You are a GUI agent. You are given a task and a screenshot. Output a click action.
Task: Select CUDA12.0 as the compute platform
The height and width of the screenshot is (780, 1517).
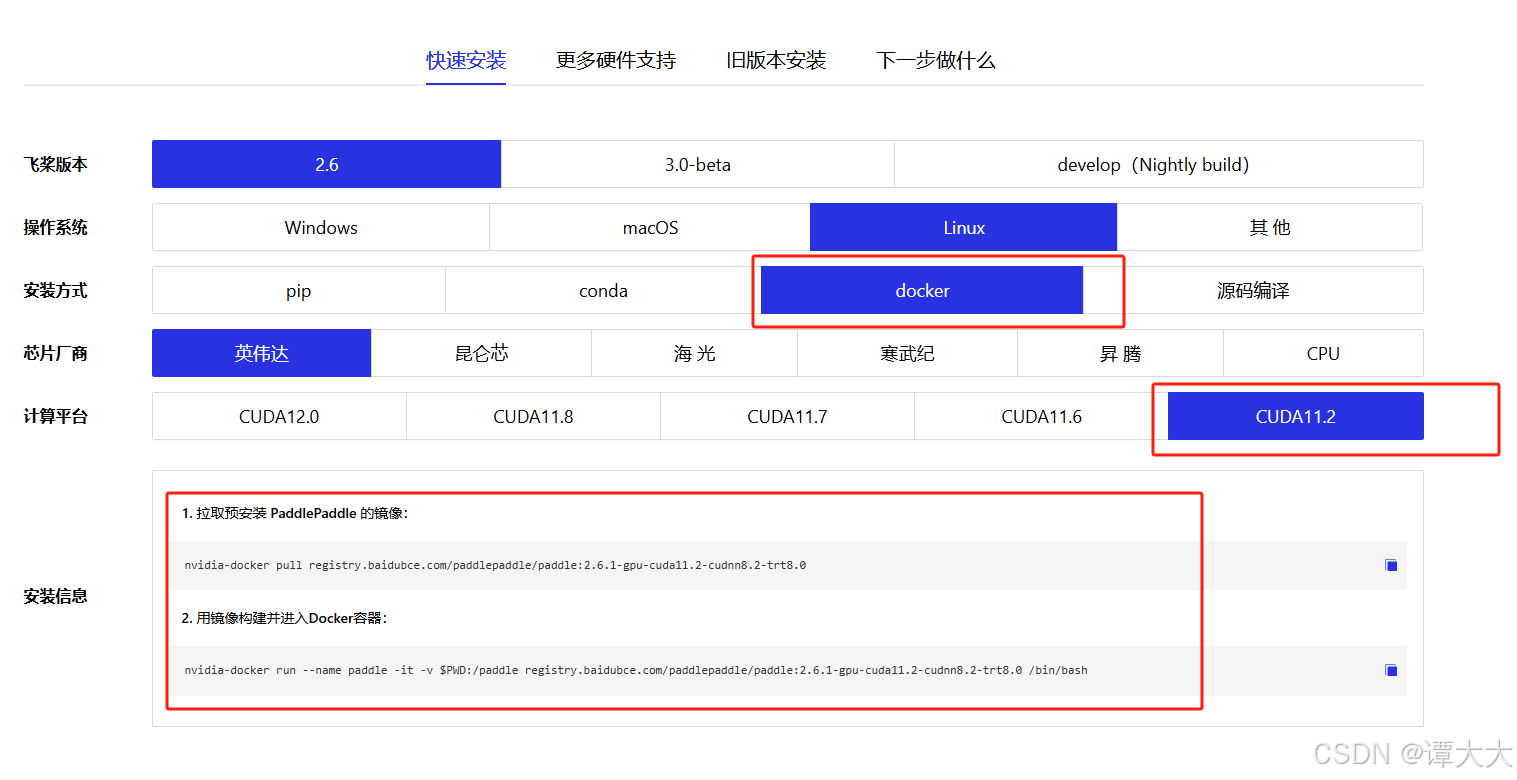[x=279, y=416]
